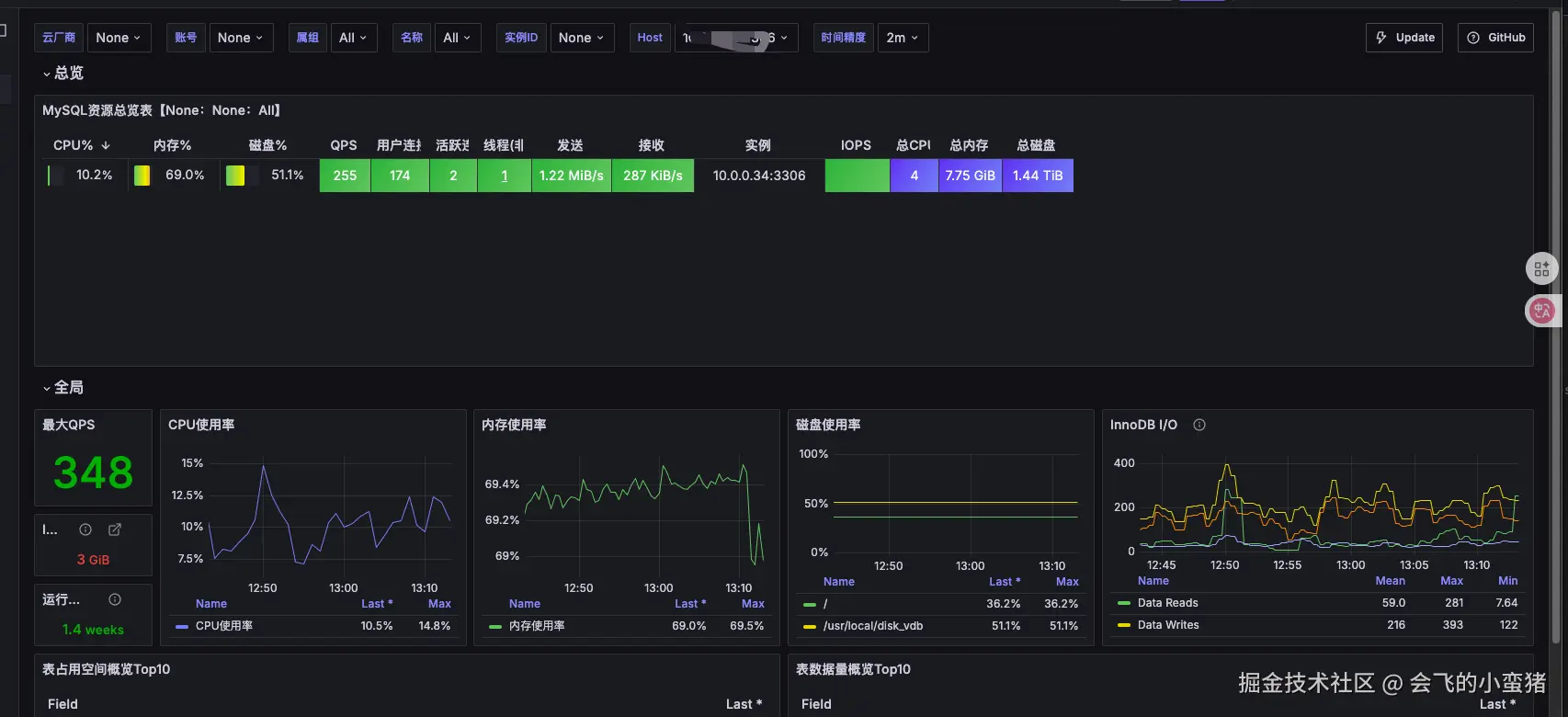Click the grid apps floating icon
The height and width of the screenshot is (717, 1568).
click(1541, 269)
